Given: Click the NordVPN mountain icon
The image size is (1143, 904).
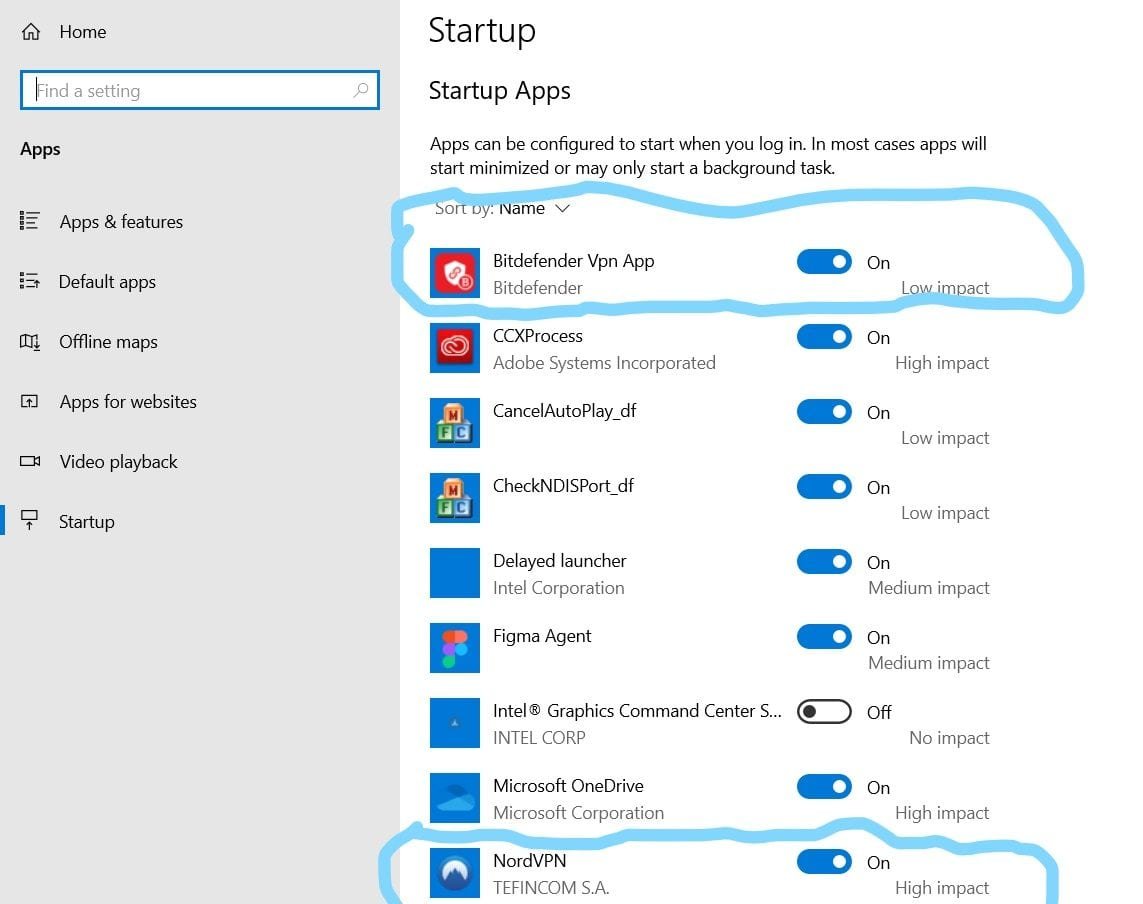Looking at the screenshot, I should [x=455, y=873].
